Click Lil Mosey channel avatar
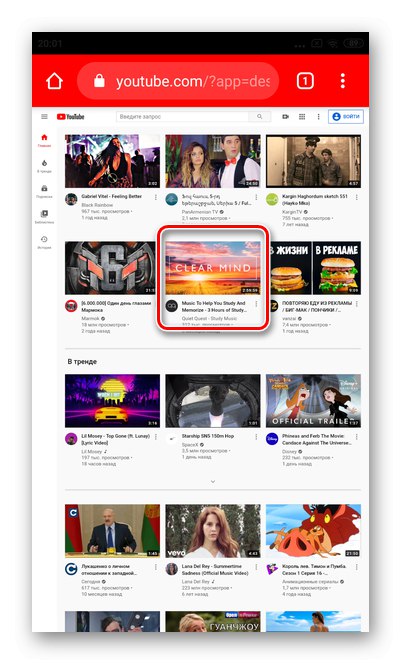Image resolution: width=401 pixels, height=664 pixels. coord(71,439)
